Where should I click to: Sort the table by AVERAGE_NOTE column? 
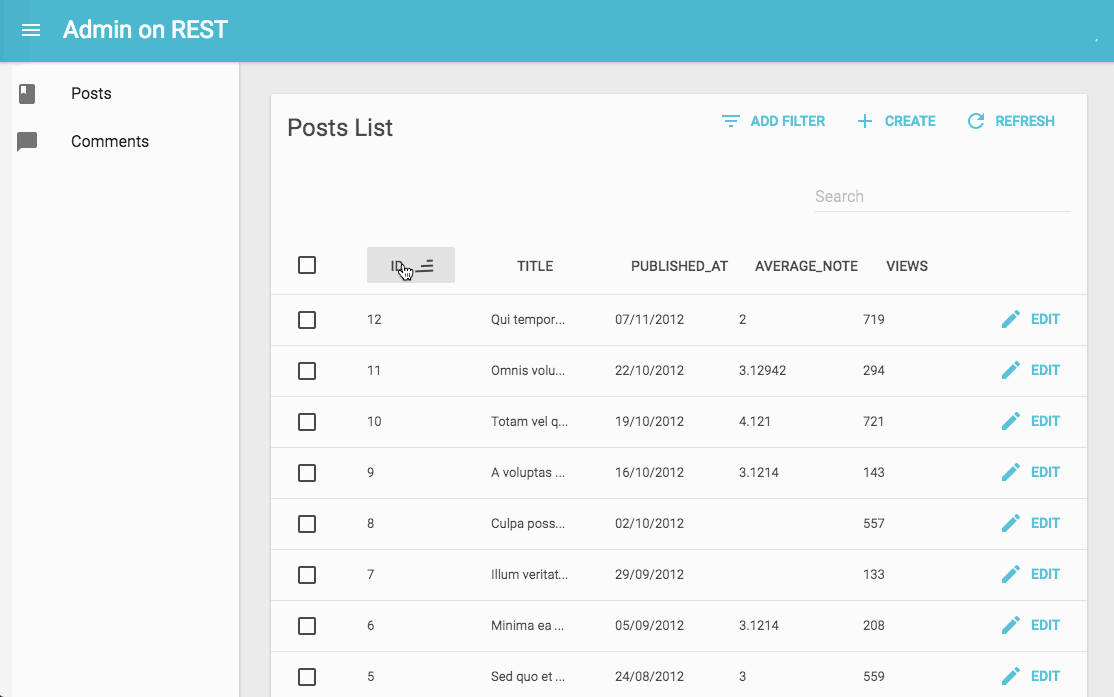tap(806, 266)
